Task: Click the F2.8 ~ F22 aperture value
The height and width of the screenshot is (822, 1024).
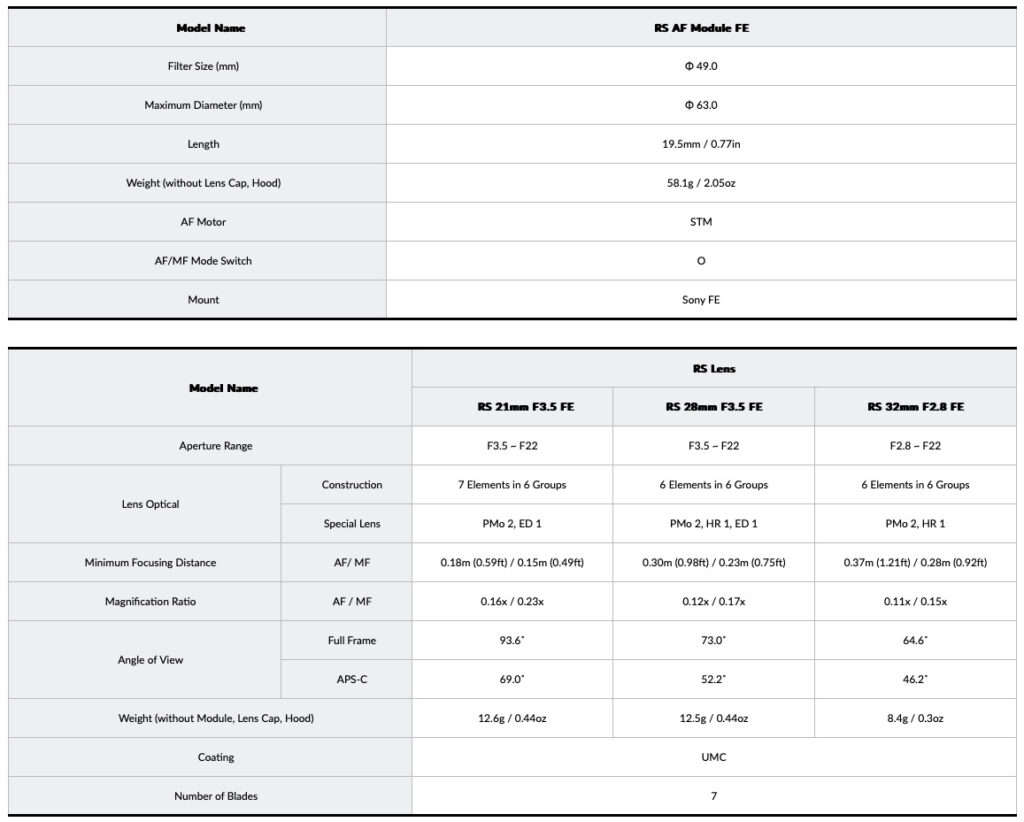Action: 915,446
